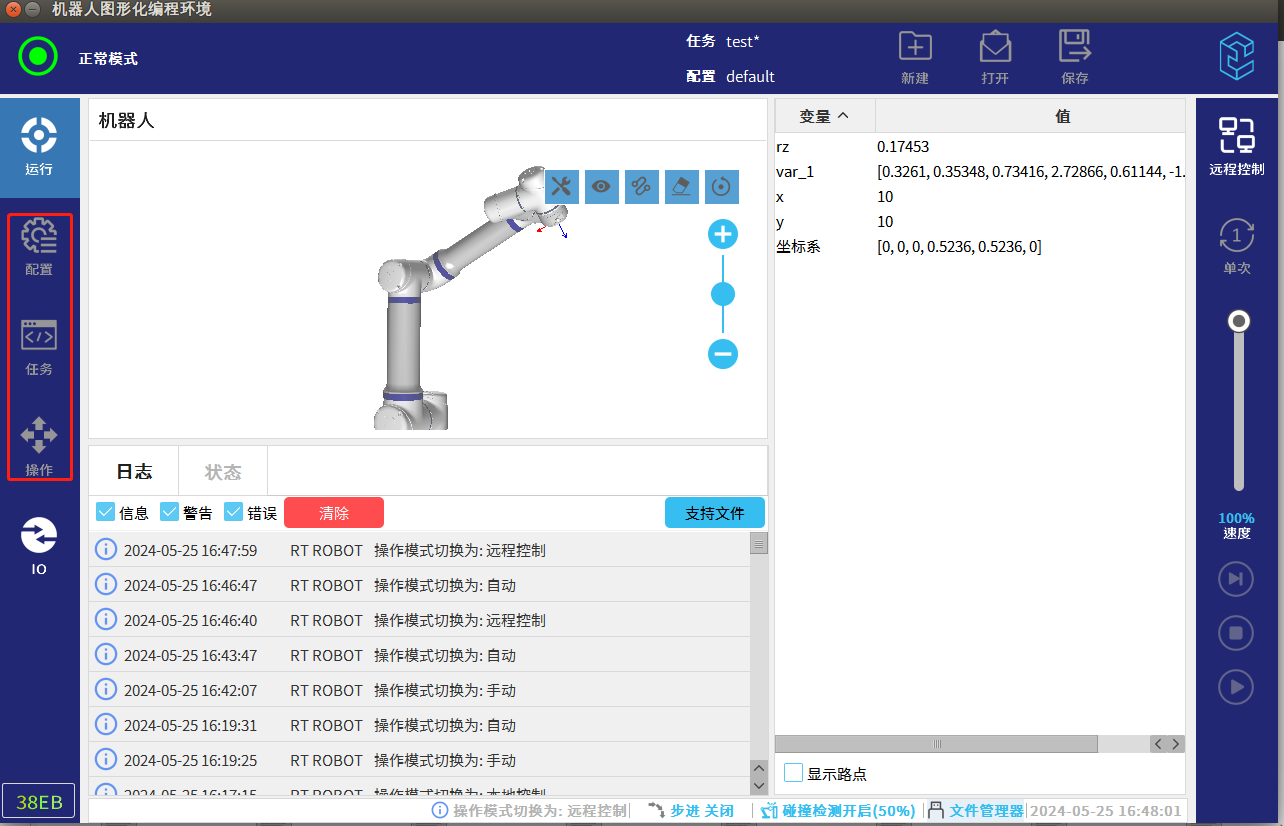Click the wrench tools icon in 3D view

tap(561, 186)
